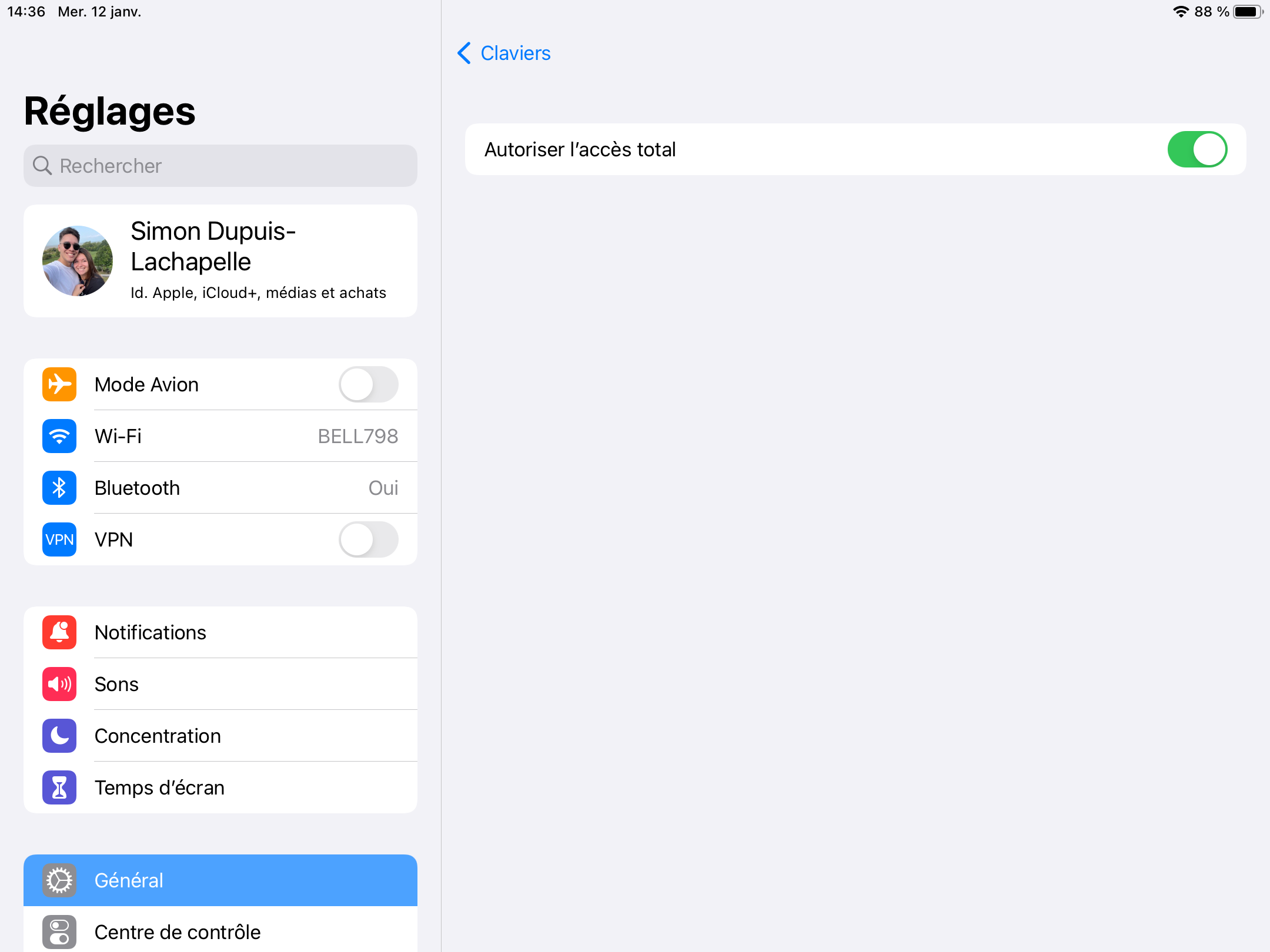Image resolution: width=1270 pixels, height=952 pixels.
Task: Tap the Mode Avion airplane icon
Action: pos(59,384)
